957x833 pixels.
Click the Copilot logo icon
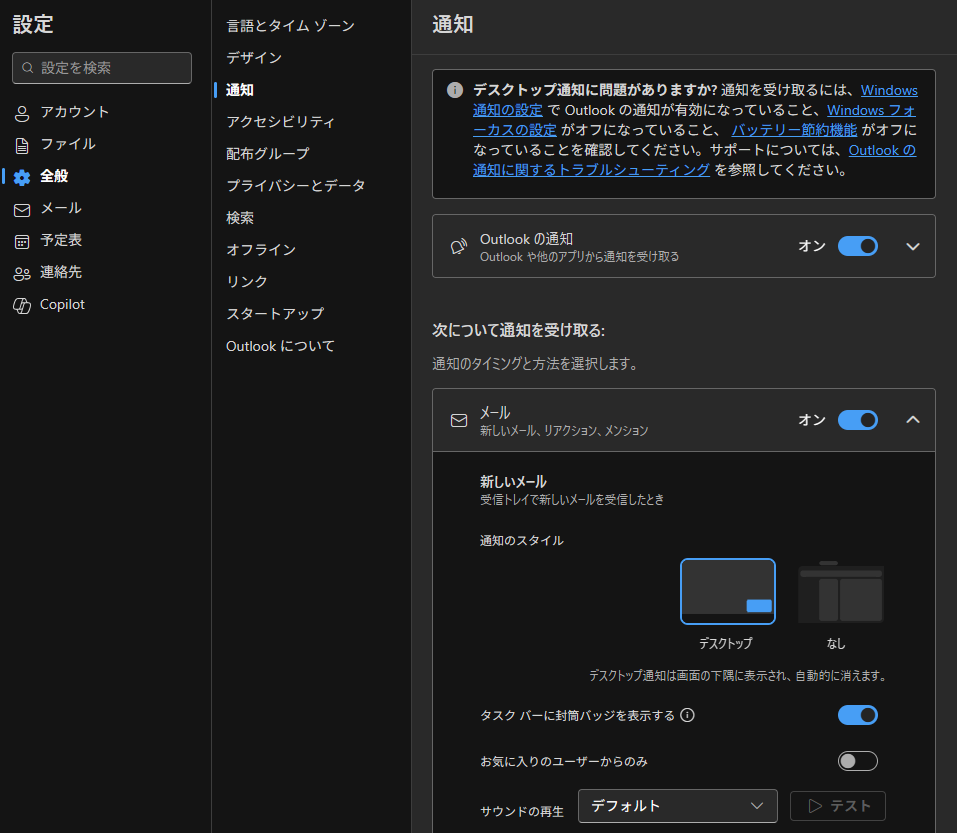coord(22,306)
